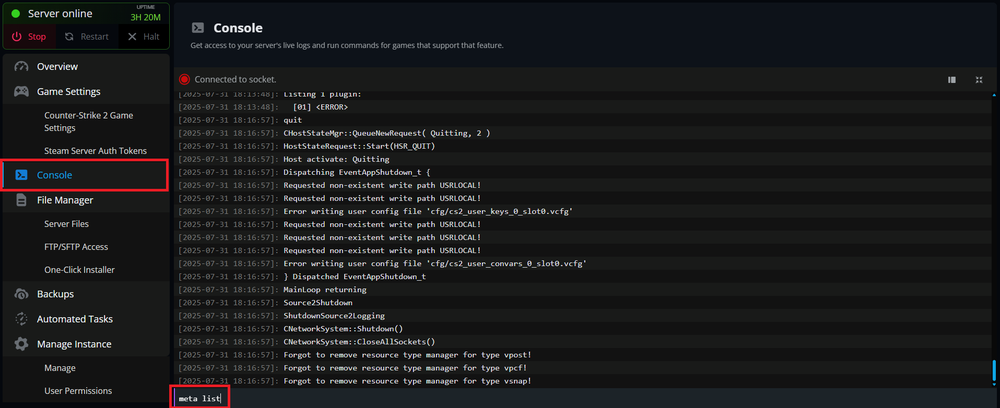Click log line about type vsnap
Image resolution: width=1000 pixels, height=408 pixels.
point(408,381)
